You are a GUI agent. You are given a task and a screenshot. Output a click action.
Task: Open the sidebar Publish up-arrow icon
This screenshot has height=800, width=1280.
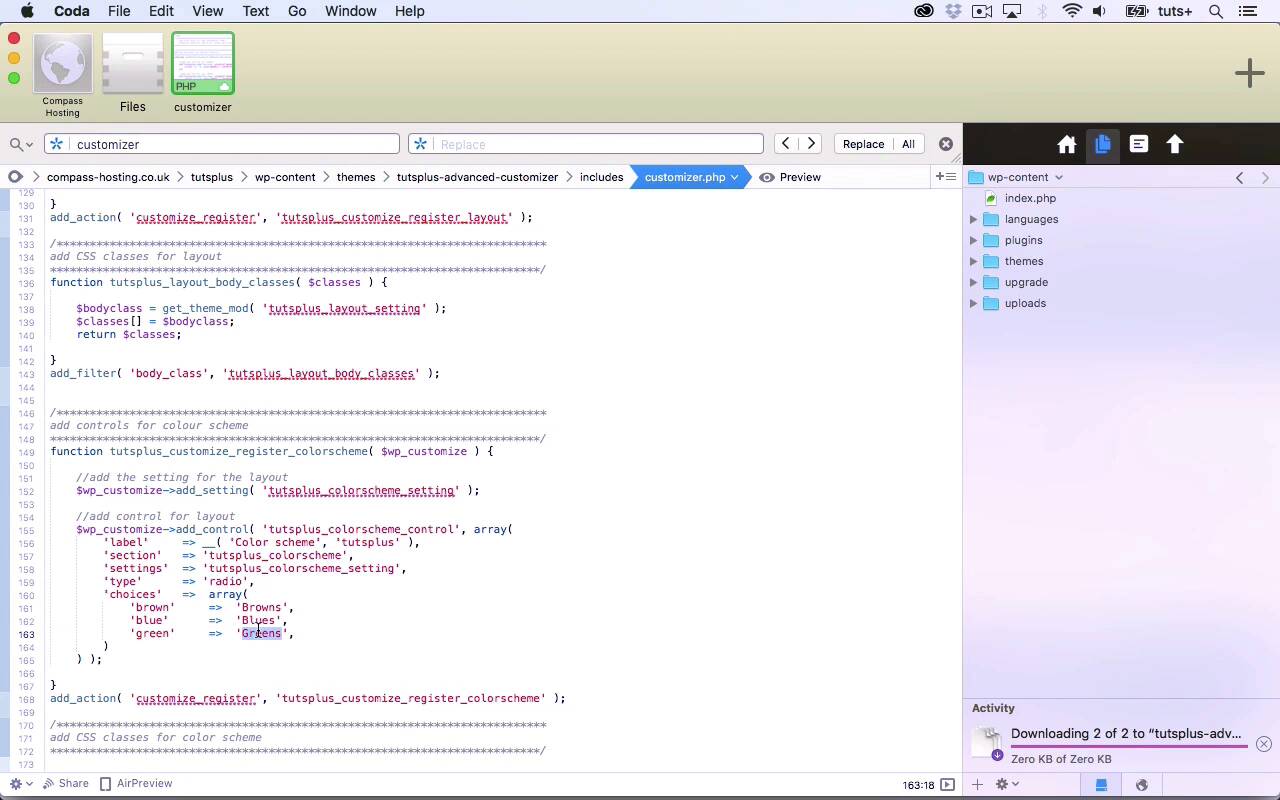[x=1175, y=145]
